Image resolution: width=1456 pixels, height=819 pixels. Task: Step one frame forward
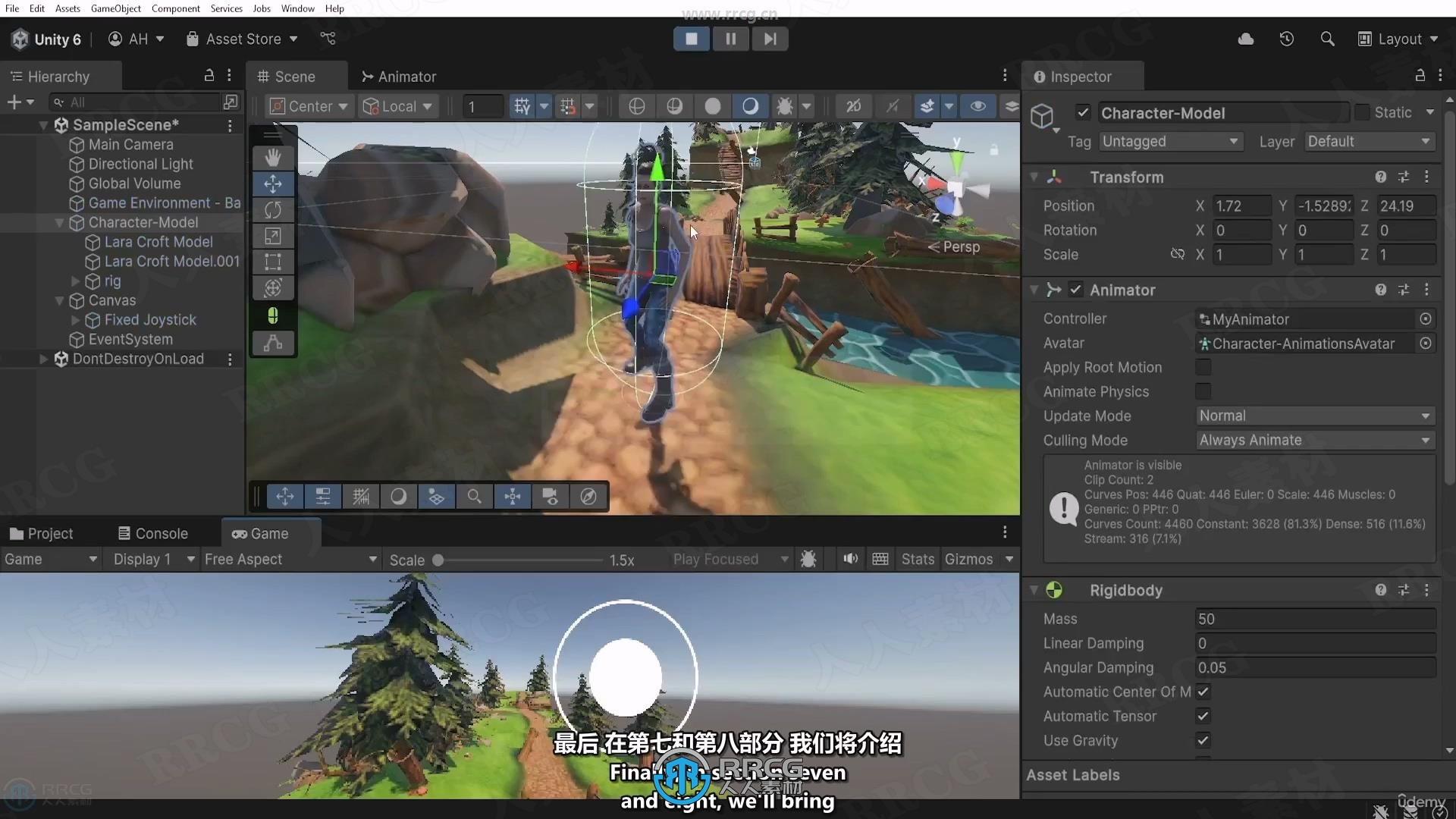[770, 39]
